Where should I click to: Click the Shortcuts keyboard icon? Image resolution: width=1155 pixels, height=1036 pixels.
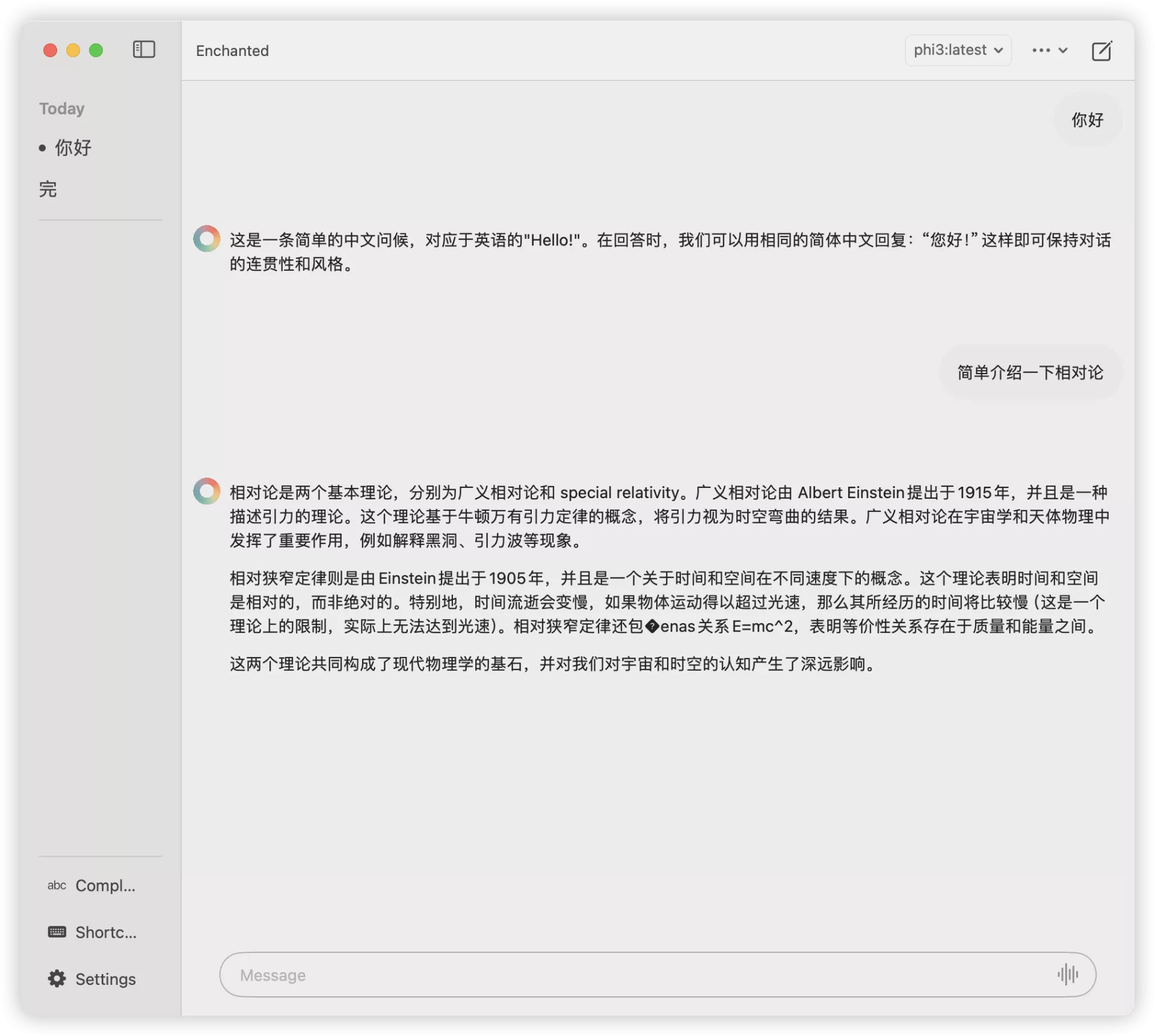coord(57,932)
